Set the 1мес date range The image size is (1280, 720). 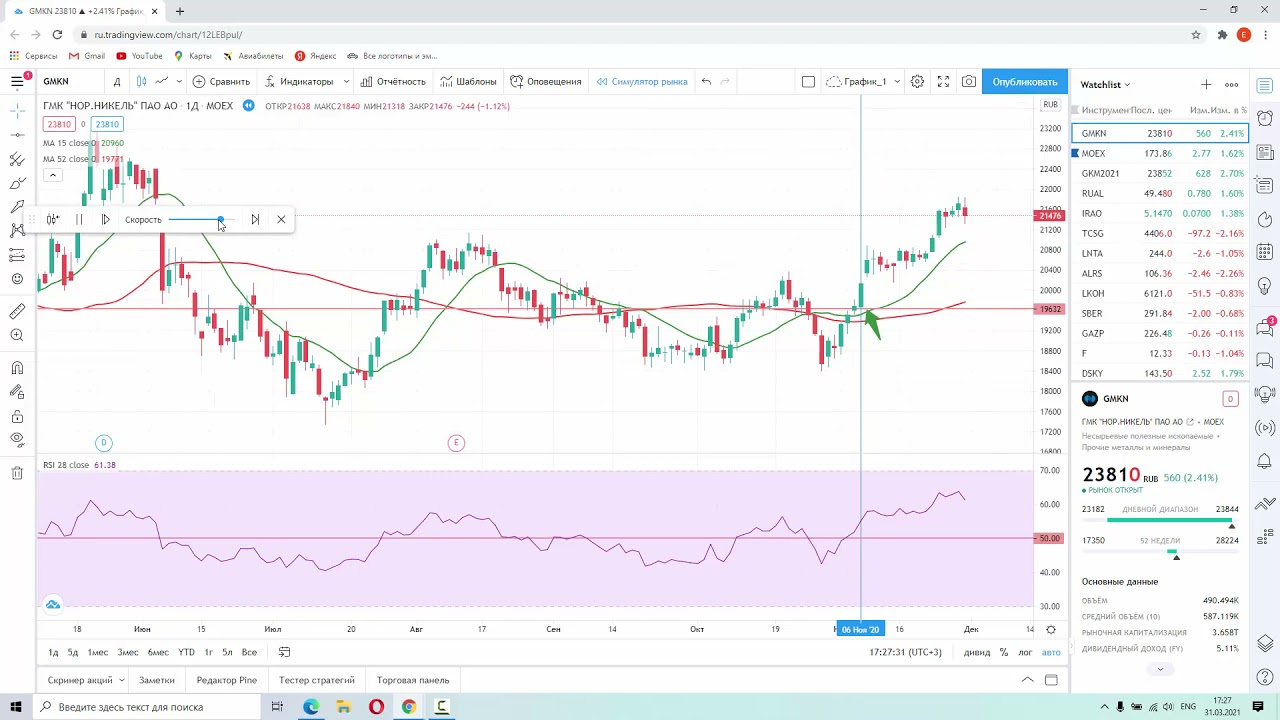(97, 652)
